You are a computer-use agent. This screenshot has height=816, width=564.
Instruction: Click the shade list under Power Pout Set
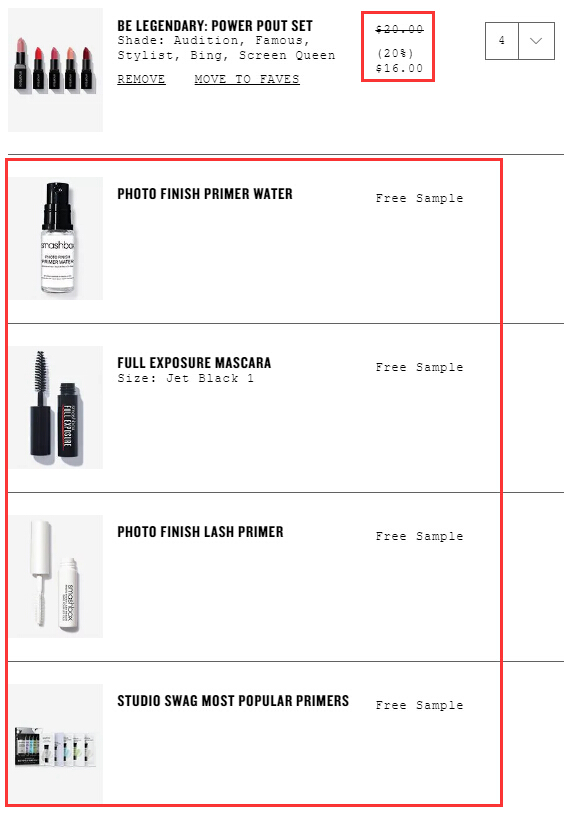(226, 48)
